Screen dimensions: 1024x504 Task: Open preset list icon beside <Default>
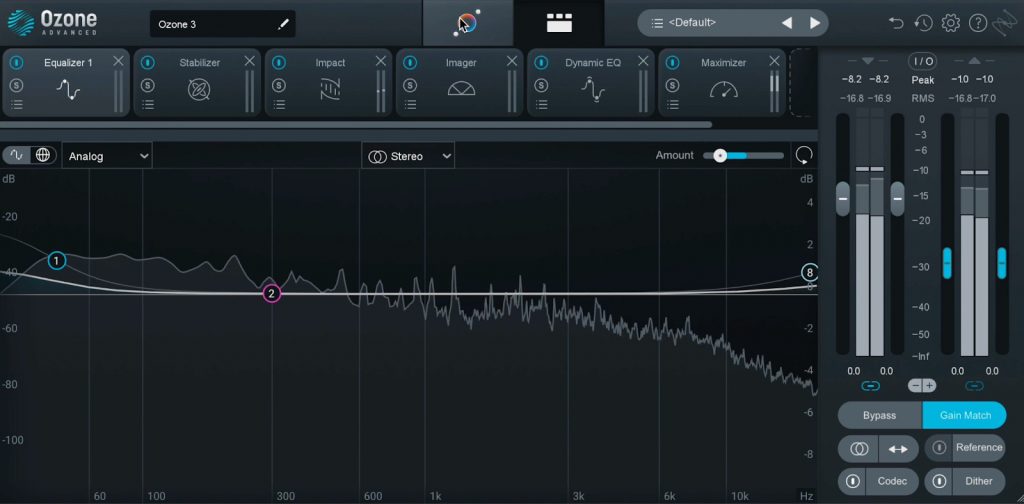[657, 24]
